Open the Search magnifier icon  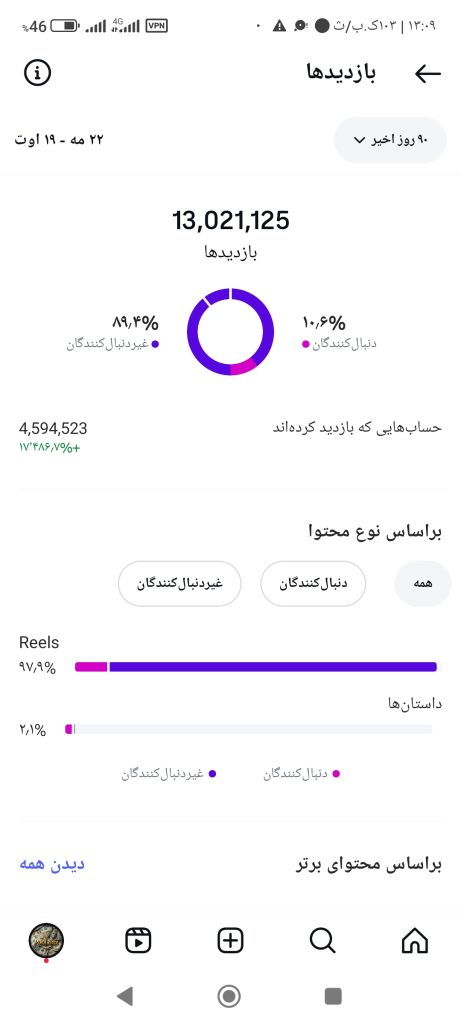point(323,941)
